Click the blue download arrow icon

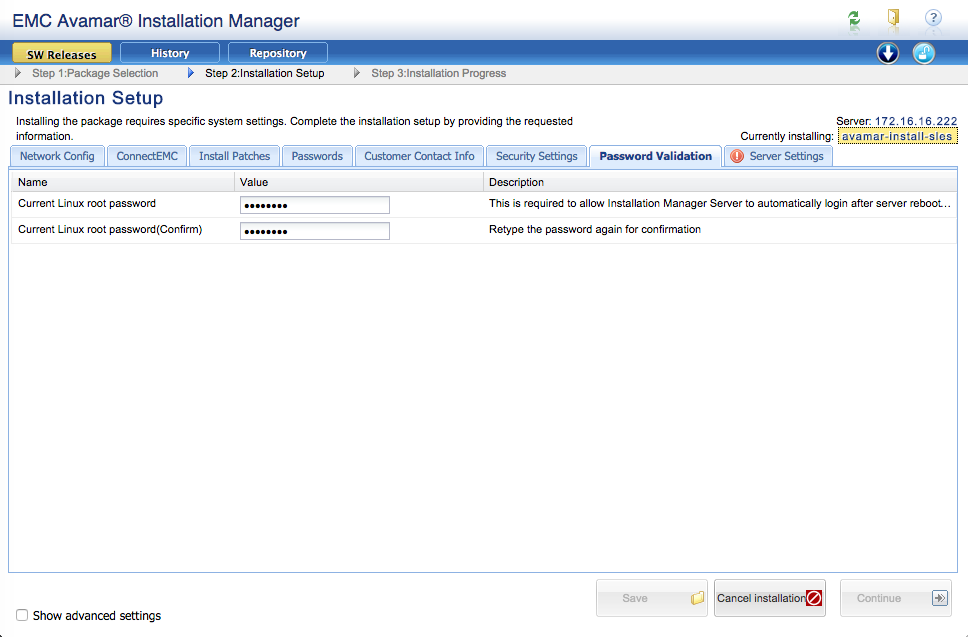coord(888,54)
